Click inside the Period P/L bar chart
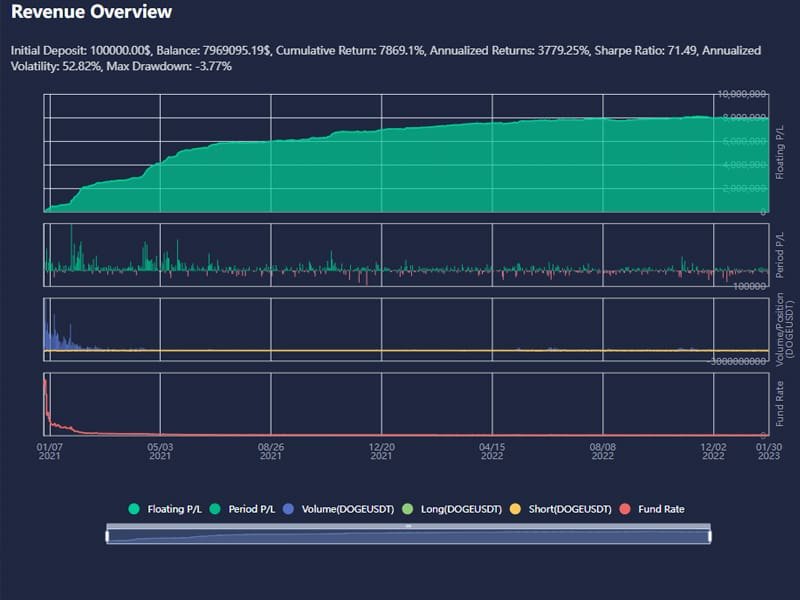 click(x=400, y=268)
